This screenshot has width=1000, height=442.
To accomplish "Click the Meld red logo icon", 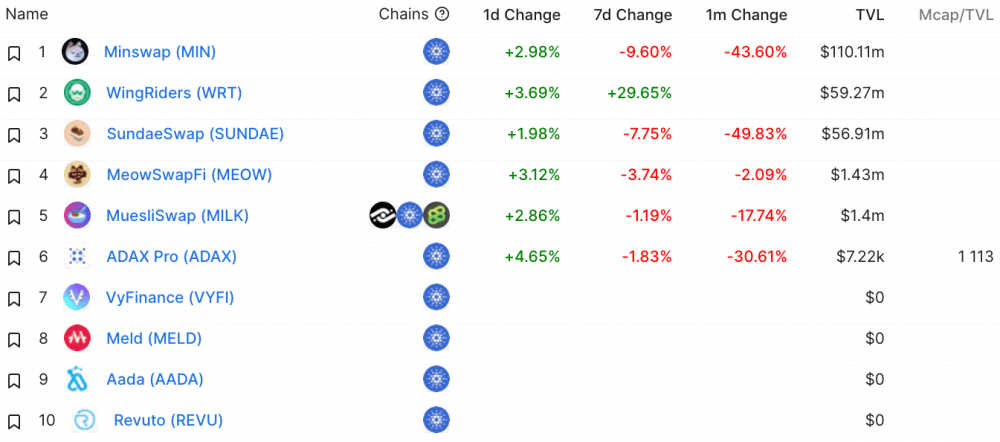I will pyautogui.click(x=77, y=338).
